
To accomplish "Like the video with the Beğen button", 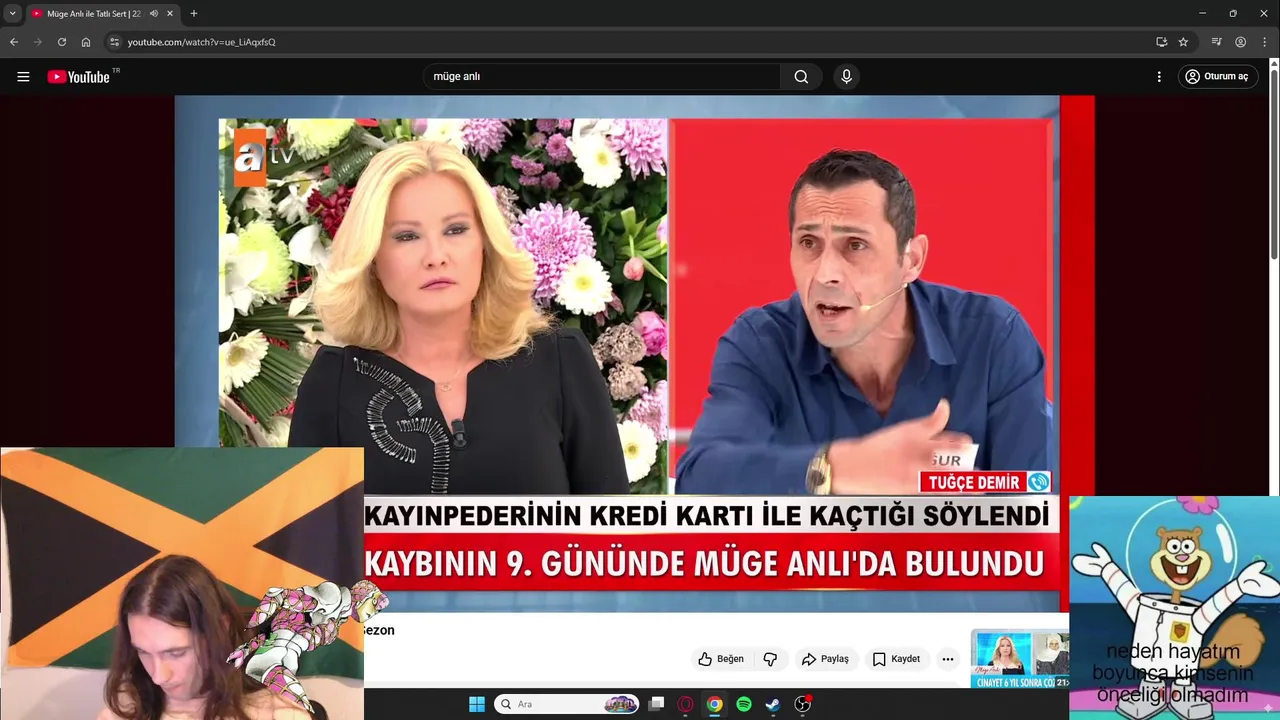I will coord(722,659).
